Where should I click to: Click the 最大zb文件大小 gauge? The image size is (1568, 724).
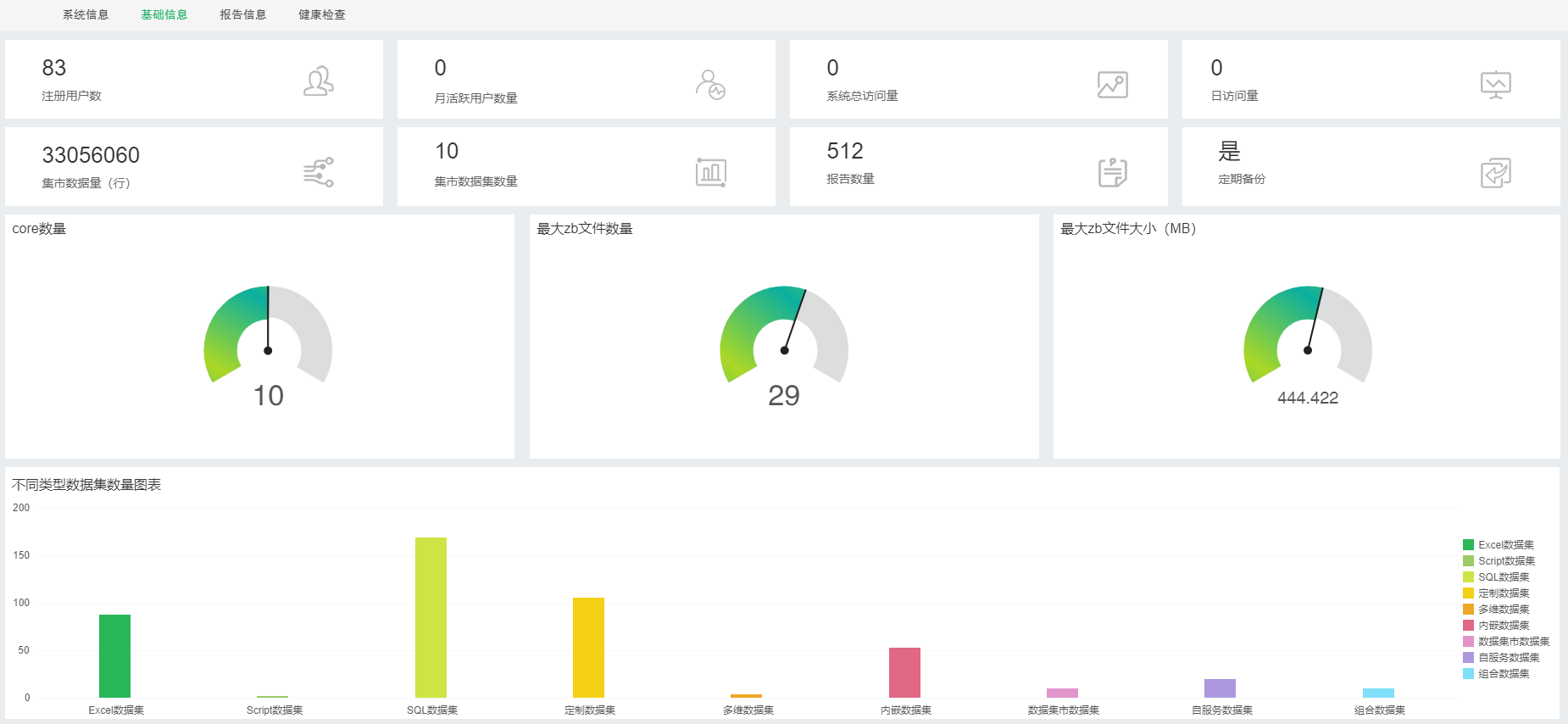[x=1308, y=335]
